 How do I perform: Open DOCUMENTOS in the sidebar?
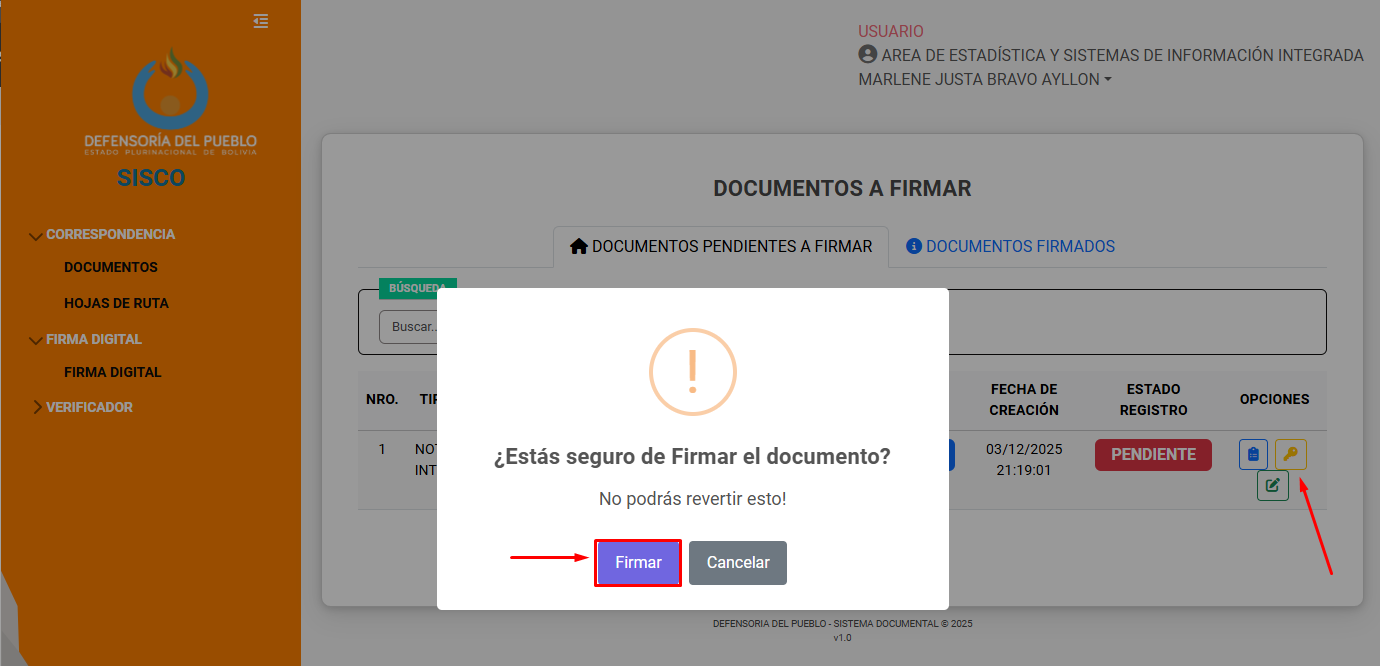pyautogui.click(x=111, y=267)
